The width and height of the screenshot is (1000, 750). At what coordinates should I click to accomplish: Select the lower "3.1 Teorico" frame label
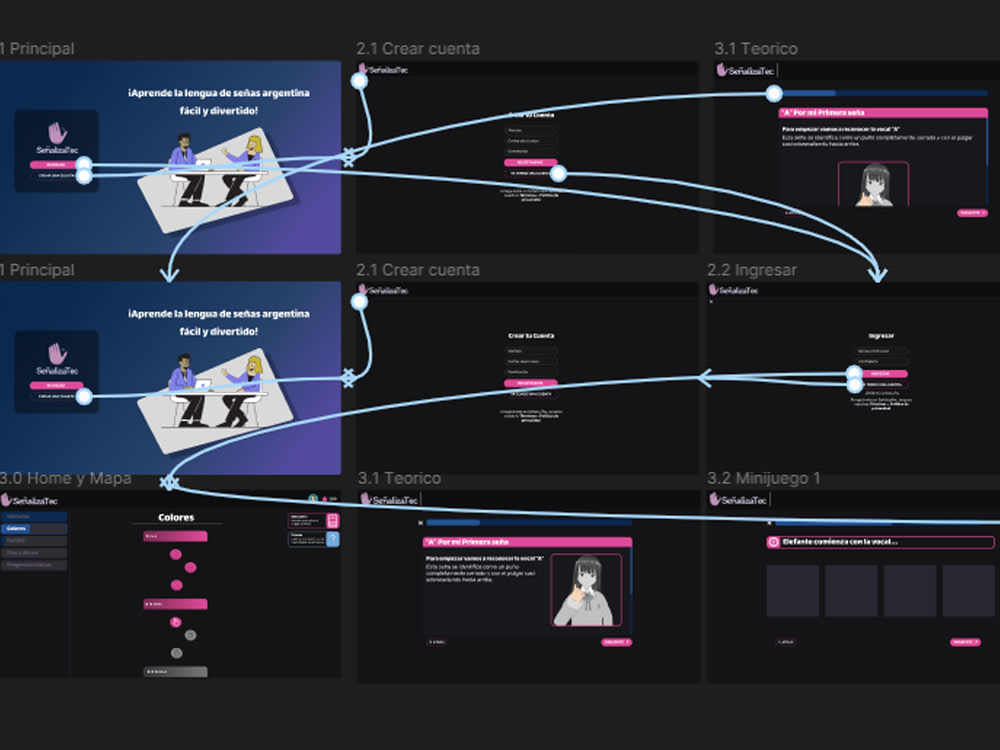tap(399, 478)
